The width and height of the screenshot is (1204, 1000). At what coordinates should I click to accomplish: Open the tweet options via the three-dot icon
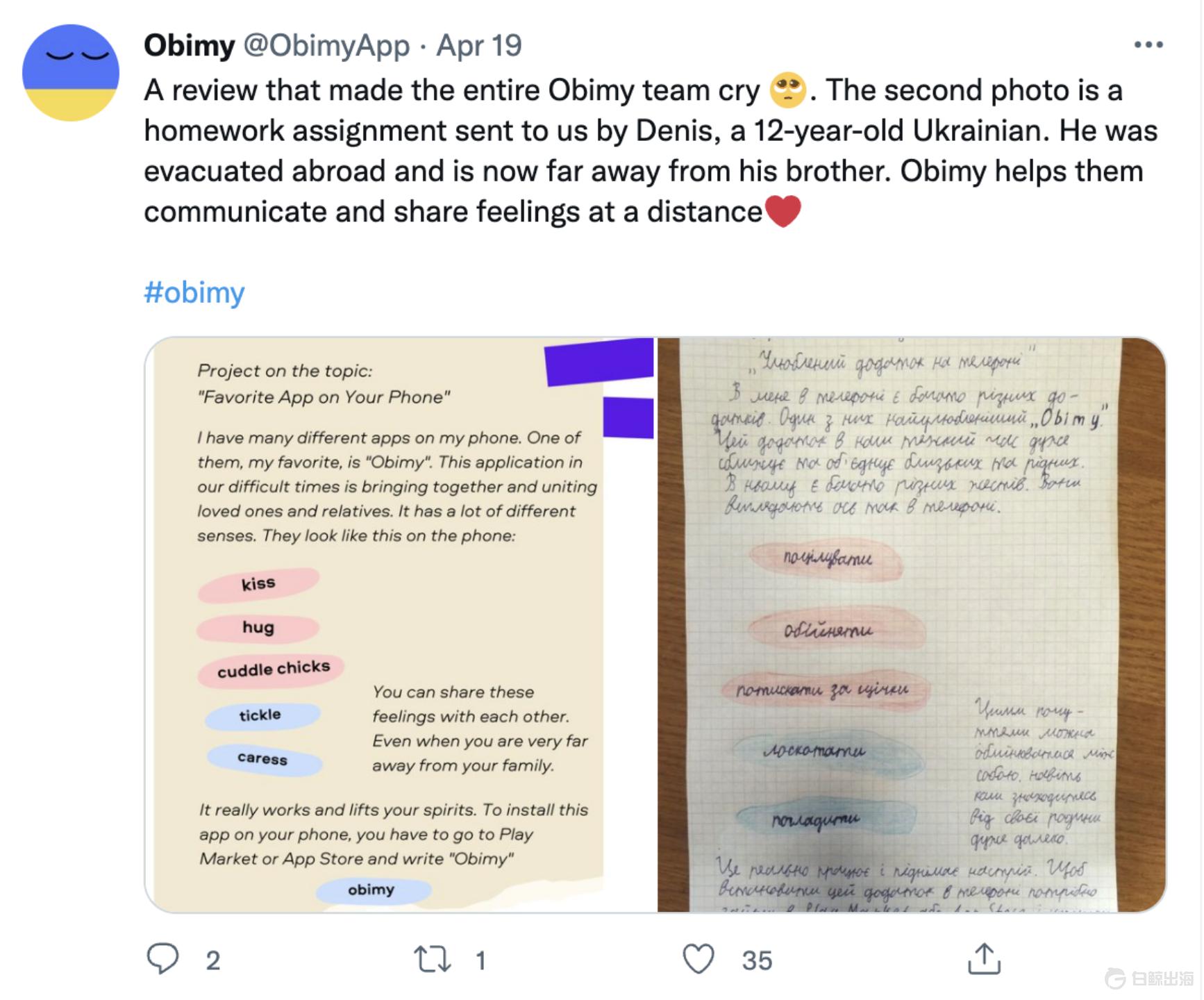(1149, 46)
